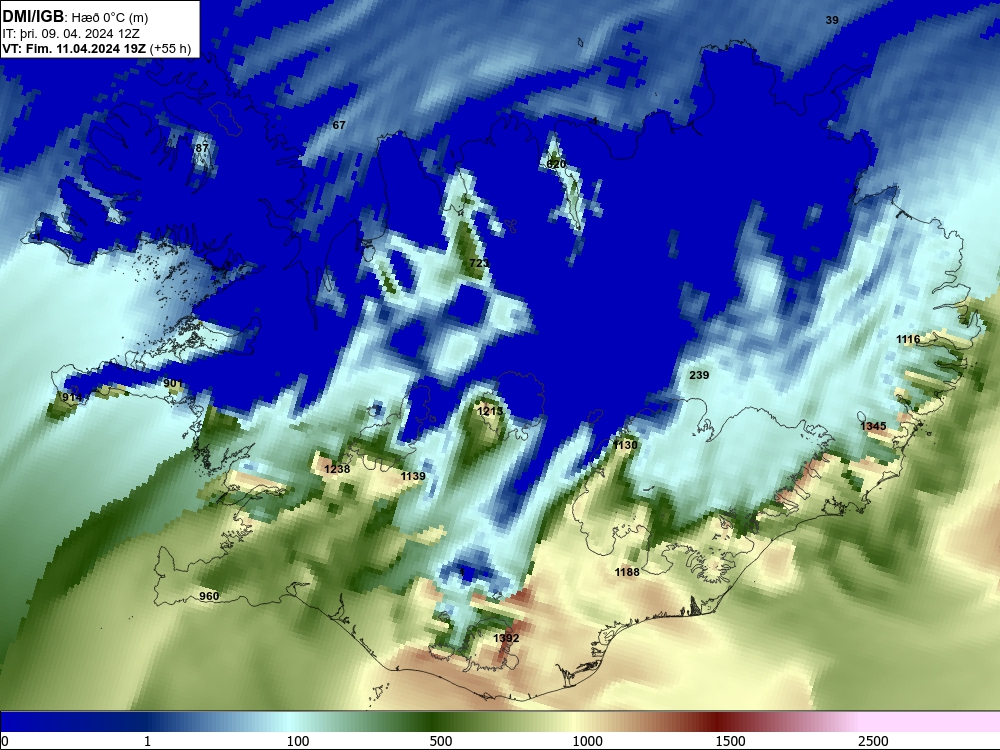Click the legend label 100
The image size is (1000, 750).
coord(298,741)
